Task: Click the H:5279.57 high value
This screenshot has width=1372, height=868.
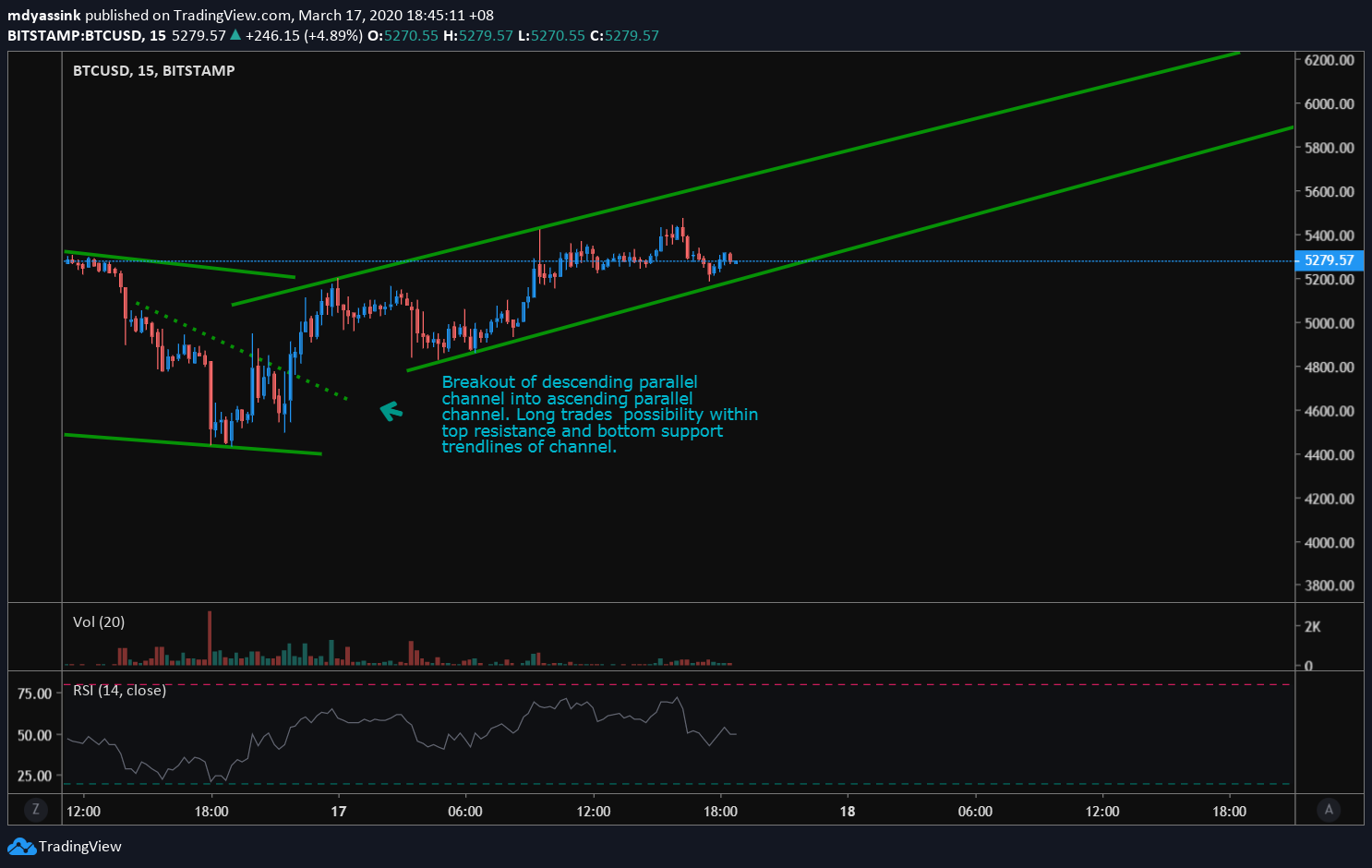Action: (478, 35)
